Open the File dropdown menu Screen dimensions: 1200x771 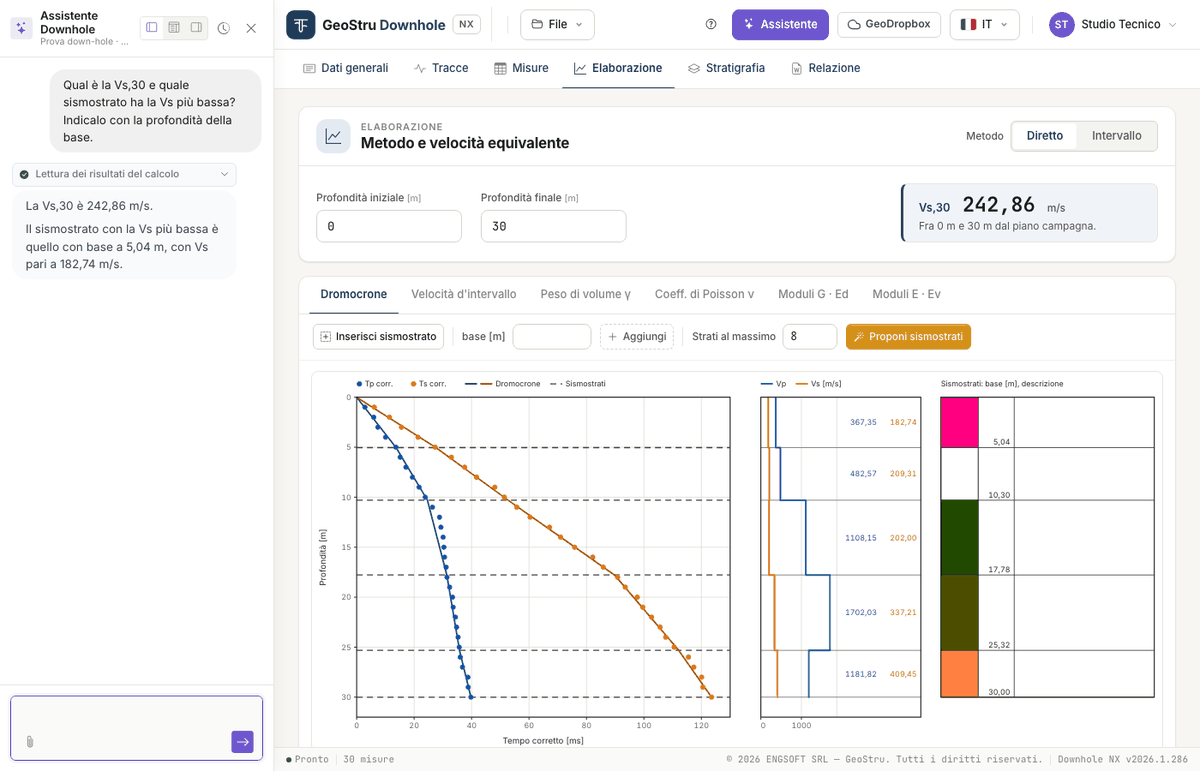557,24
